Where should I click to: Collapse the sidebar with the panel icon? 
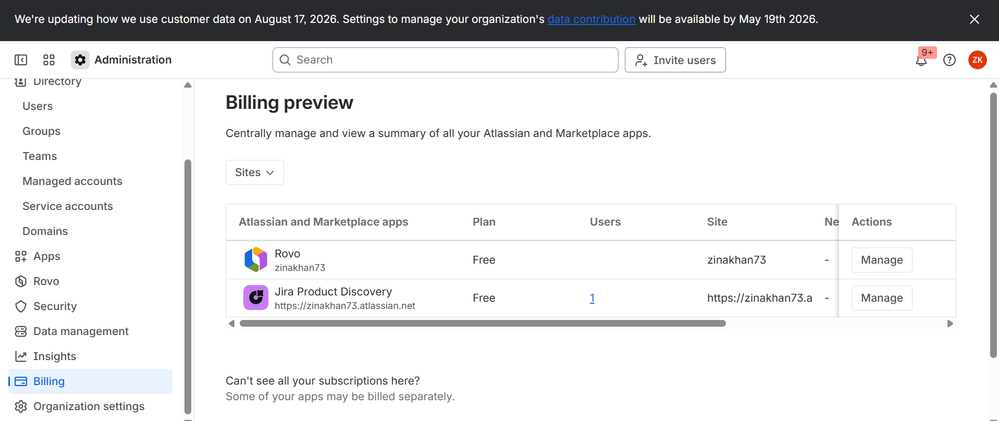click(20, 60)
